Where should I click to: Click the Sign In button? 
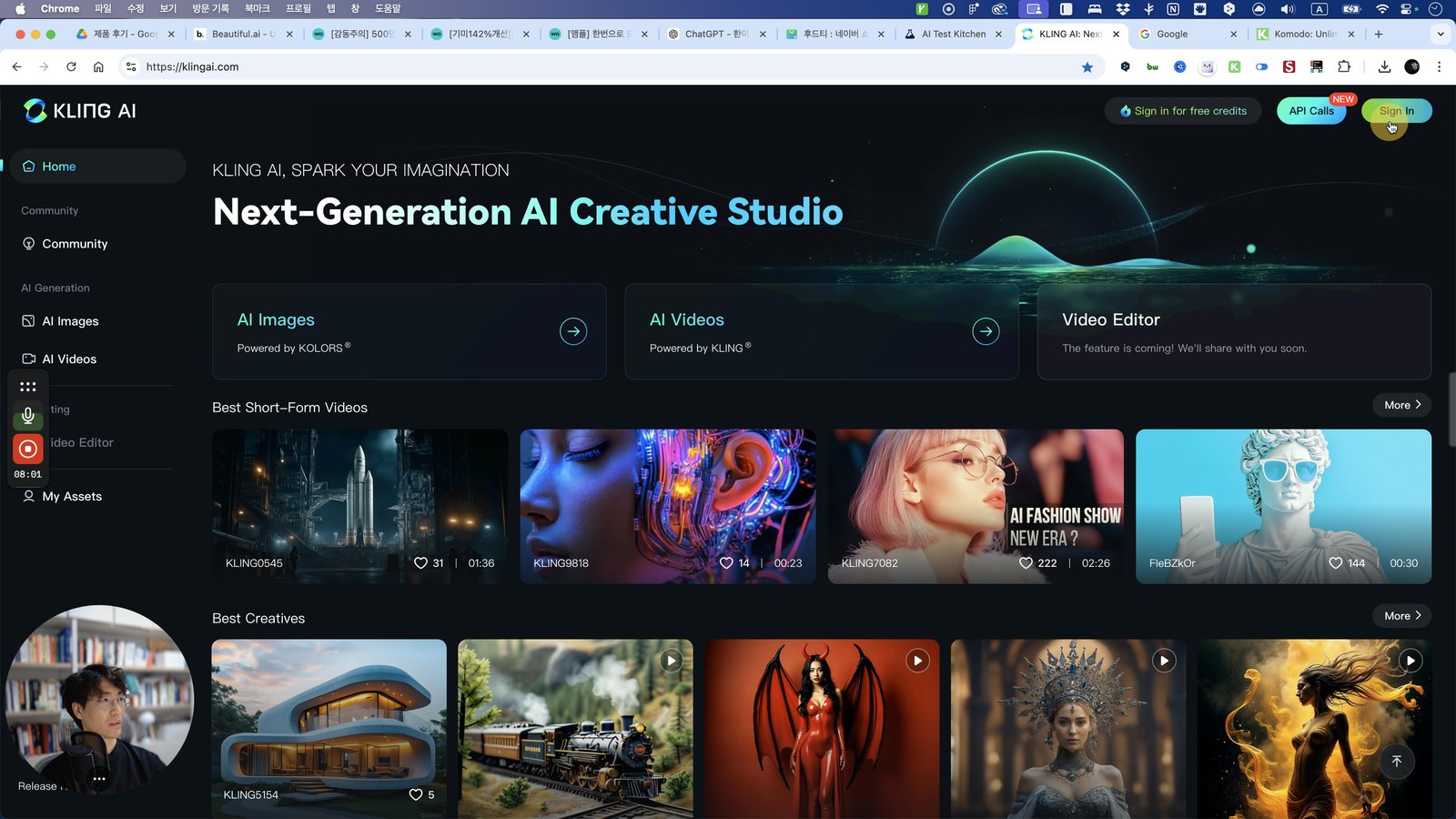pos(1397,111)
